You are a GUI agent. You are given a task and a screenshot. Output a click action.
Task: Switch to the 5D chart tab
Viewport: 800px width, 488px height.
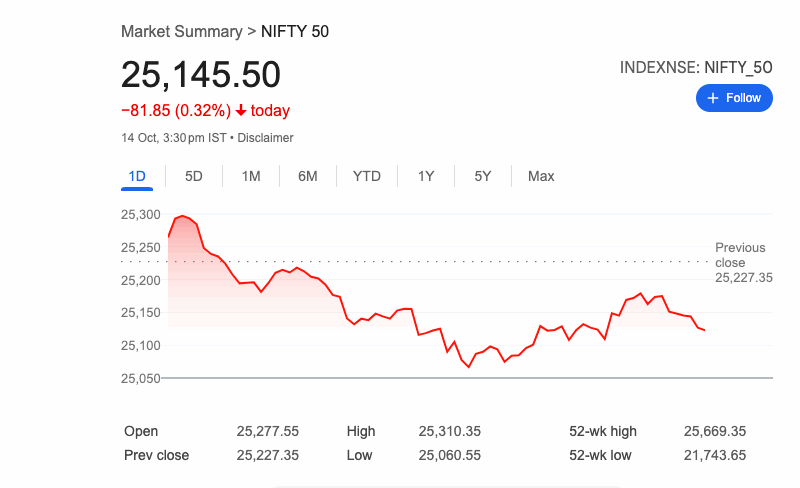point(194,176)
